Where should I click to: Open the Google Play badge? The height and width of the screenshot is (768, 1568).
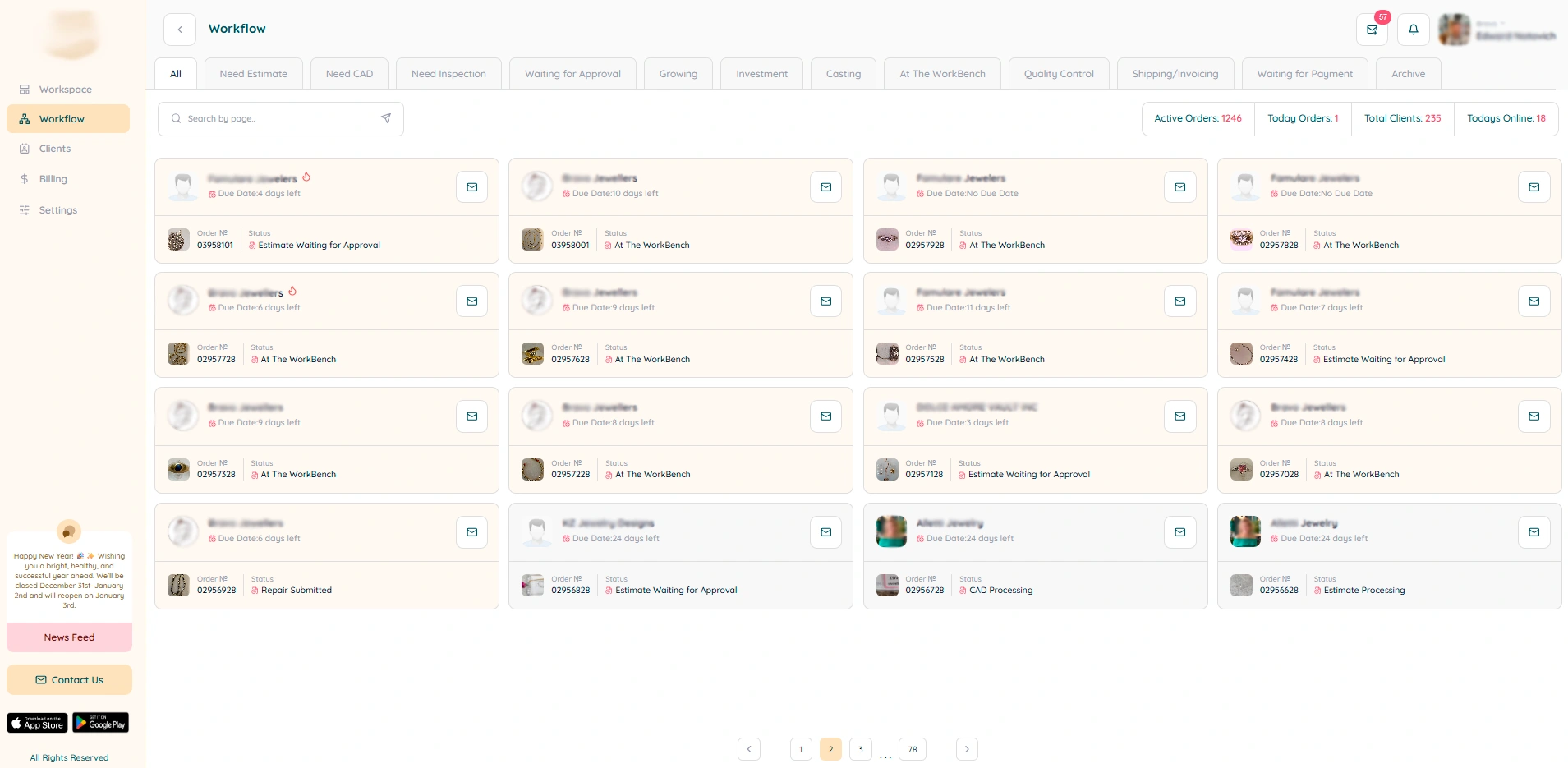pyautogui.click(x=101, y=723)
